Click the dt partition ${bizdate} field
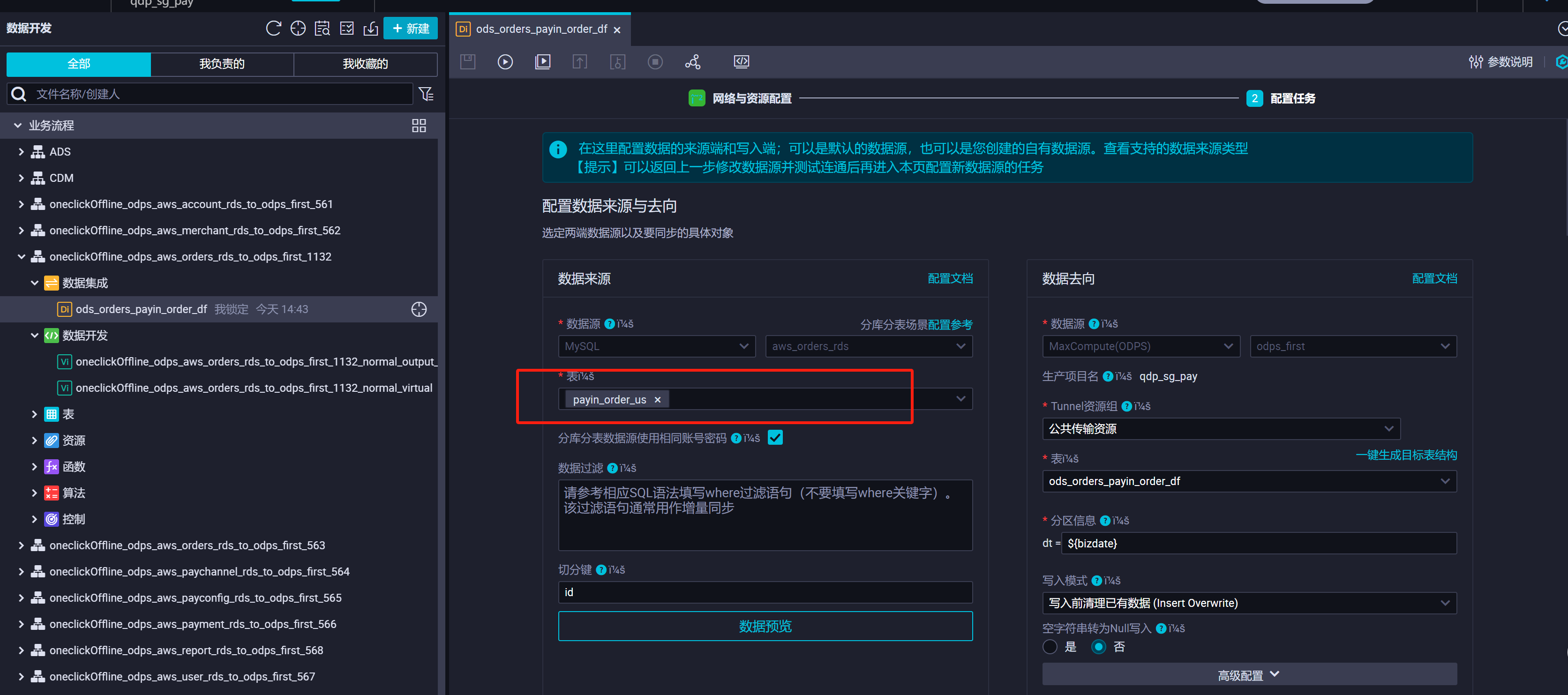 click(x=1259, y=544)
